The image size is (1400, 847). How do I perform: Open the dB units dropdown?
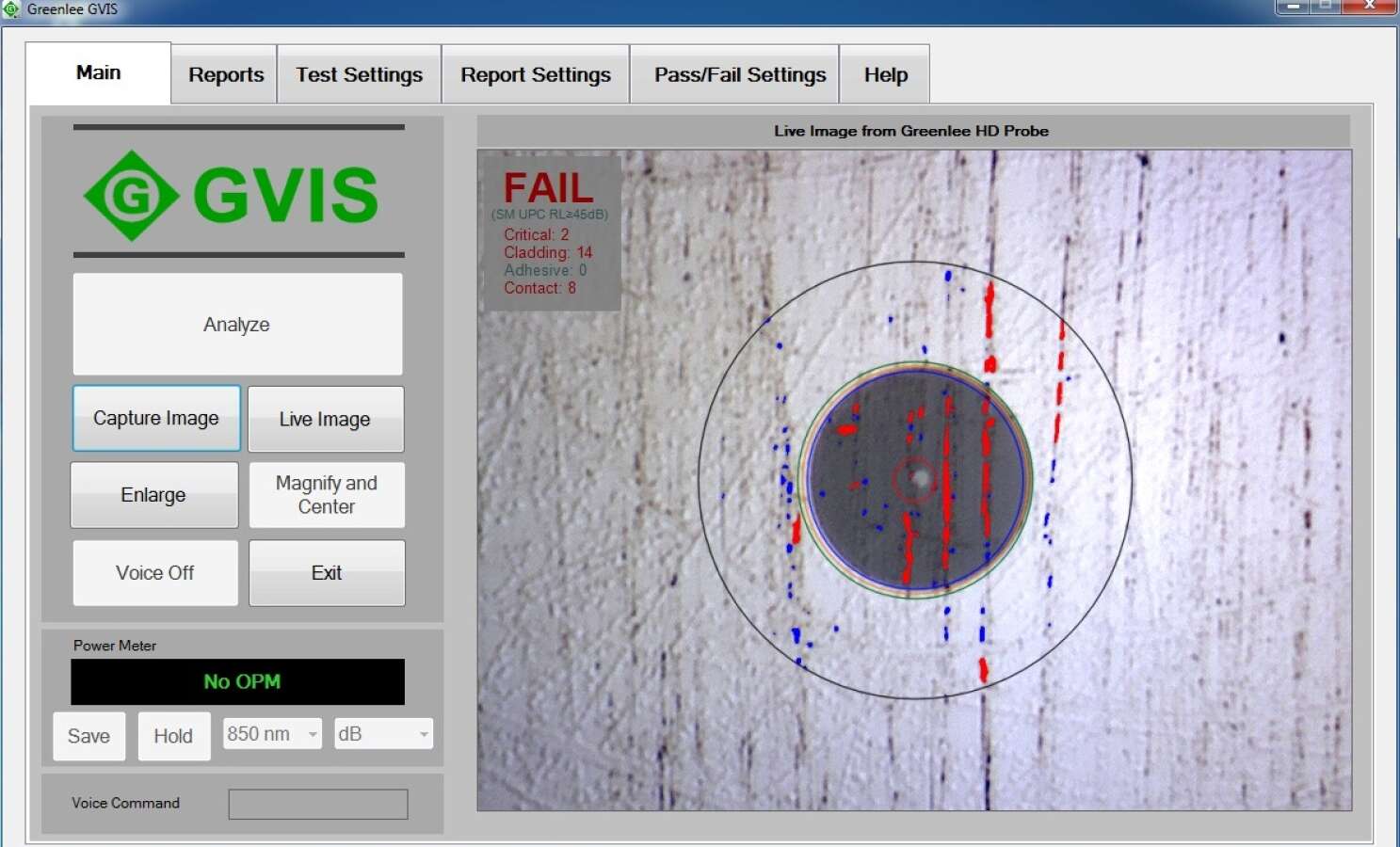click(x=383, y=733)
